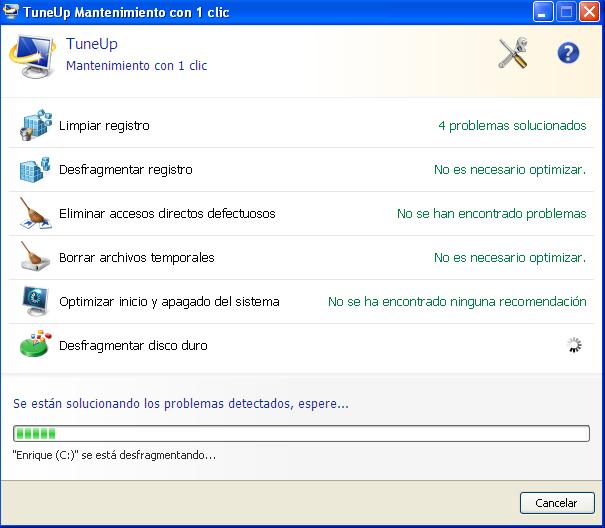Open the settings wrench and screwdriver icon
The image size is (605, 528).
coord(513,53)
